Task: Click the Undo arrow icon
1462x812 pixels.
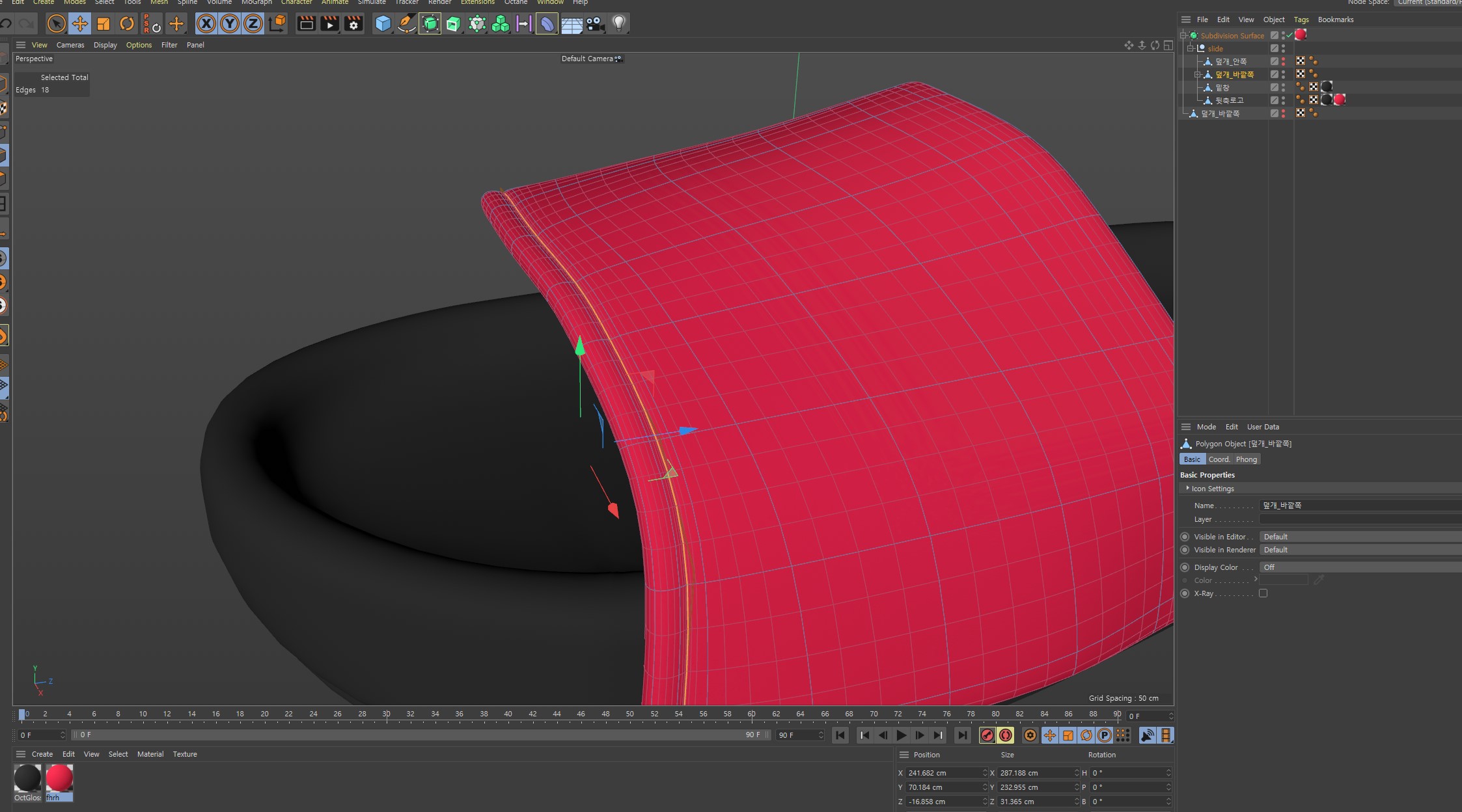Action: pos(6,24)
